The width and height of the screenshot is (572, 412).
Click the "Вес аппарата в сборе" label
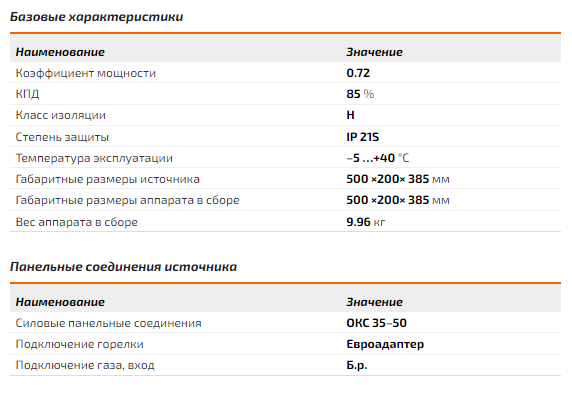point(77,222)
